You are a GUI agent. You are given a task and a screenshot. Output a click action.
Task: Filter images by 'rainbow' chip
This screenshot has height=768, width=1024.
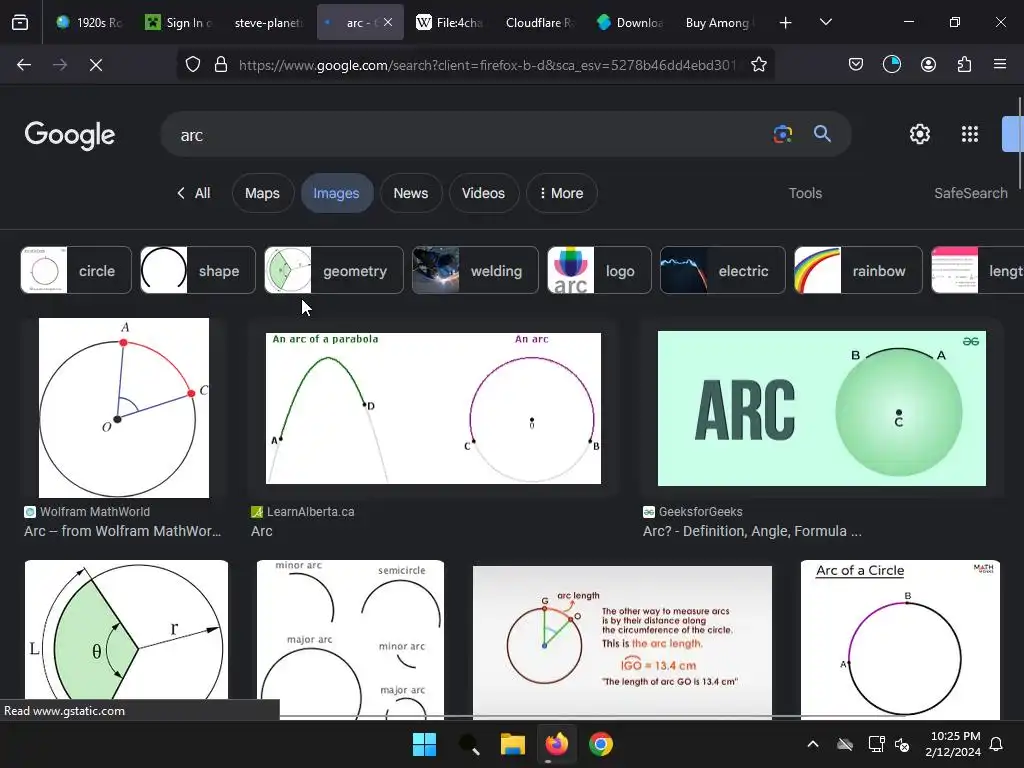858,270
